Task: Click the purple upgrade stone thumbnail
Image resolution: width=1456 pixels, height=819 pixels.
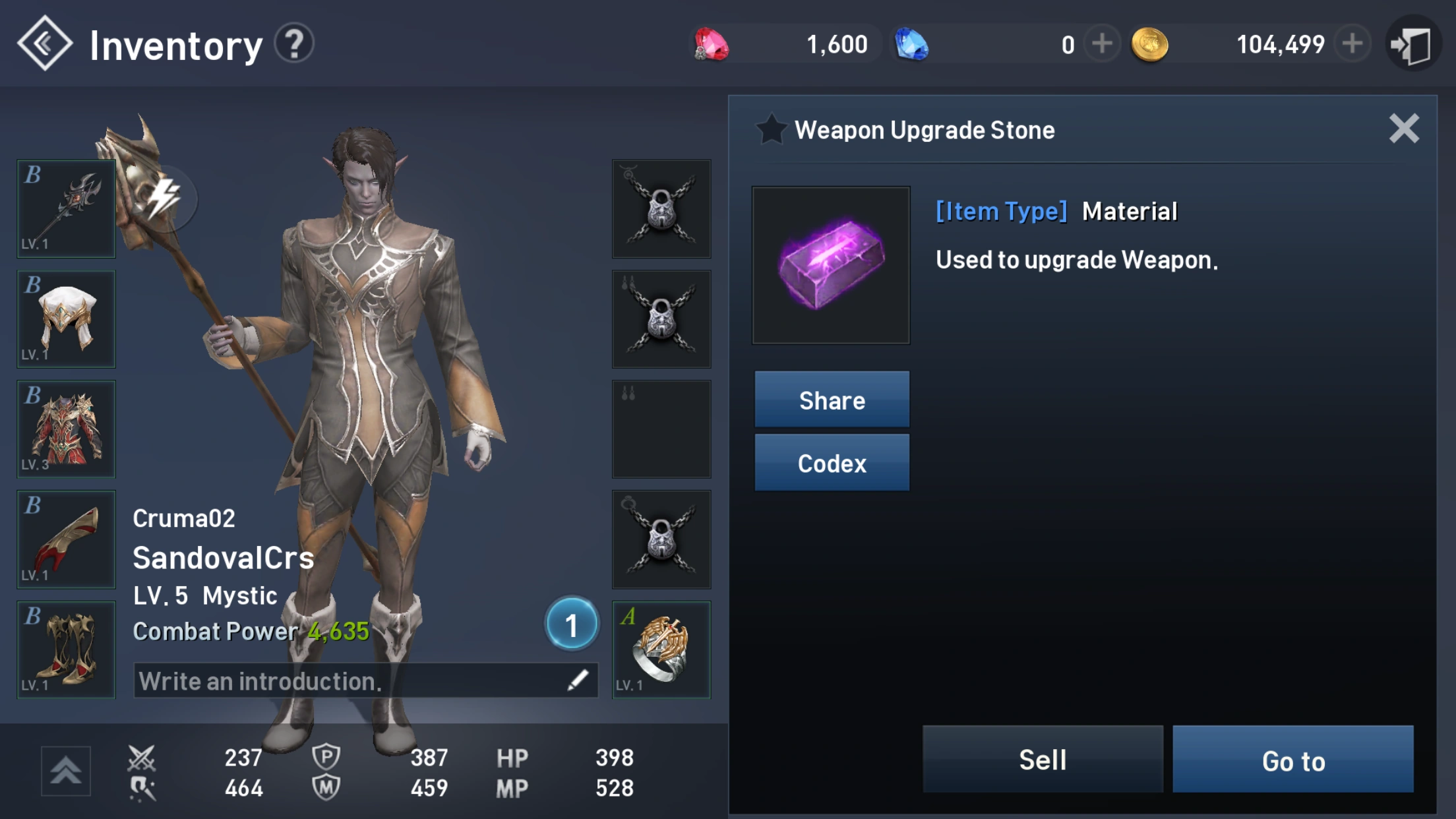Action: click(x=831, y=265)
